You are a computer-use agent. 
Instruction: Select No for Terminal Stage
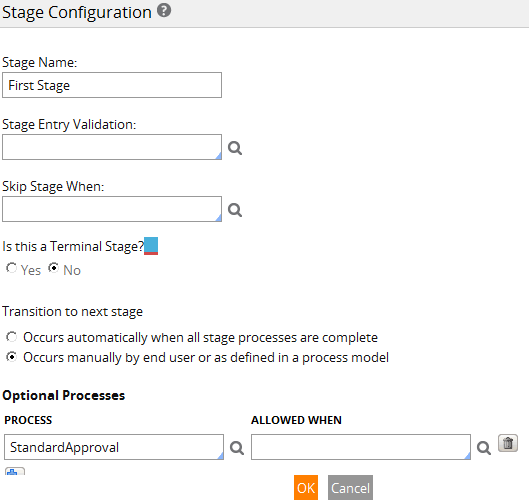[53, 268]
